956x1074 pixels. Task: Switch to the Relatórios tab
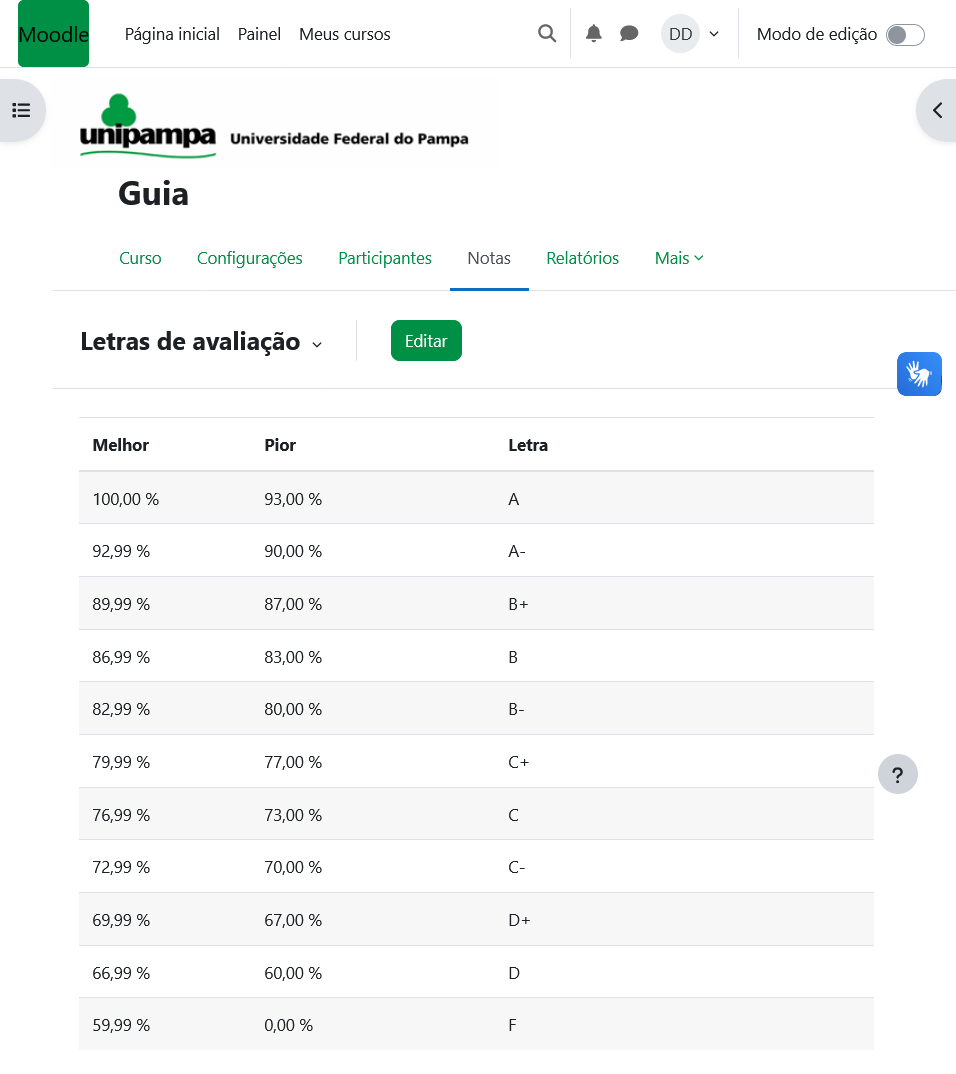coord(582,258)
